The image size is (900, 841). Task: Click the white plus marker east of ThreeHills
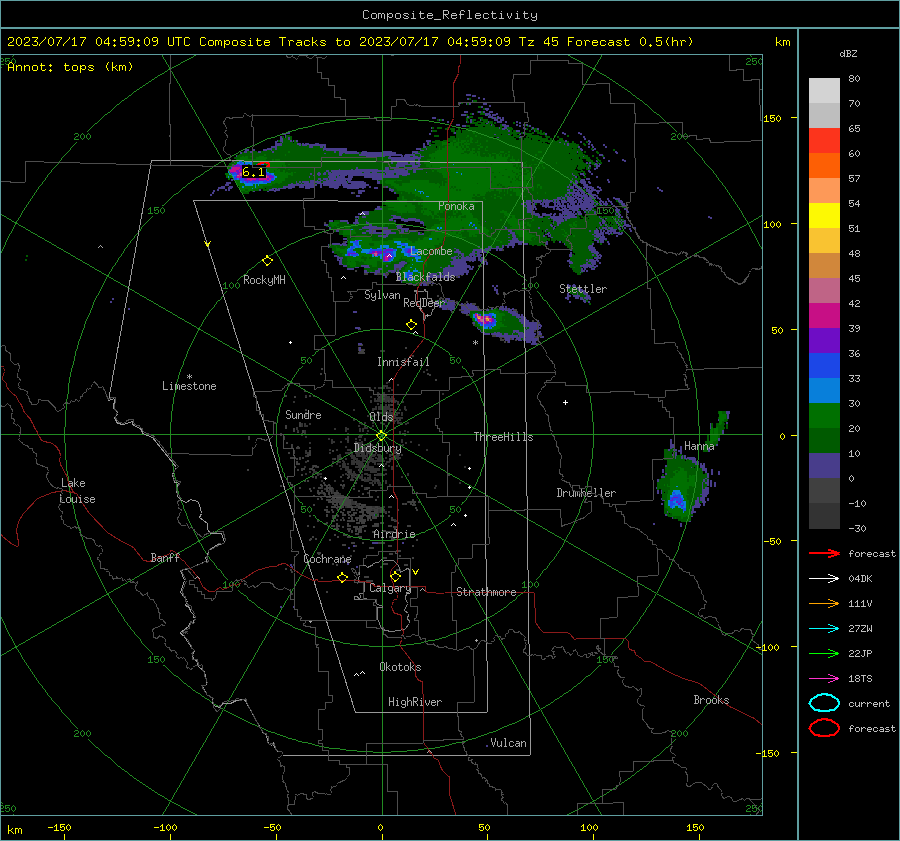tap(565, 402)
